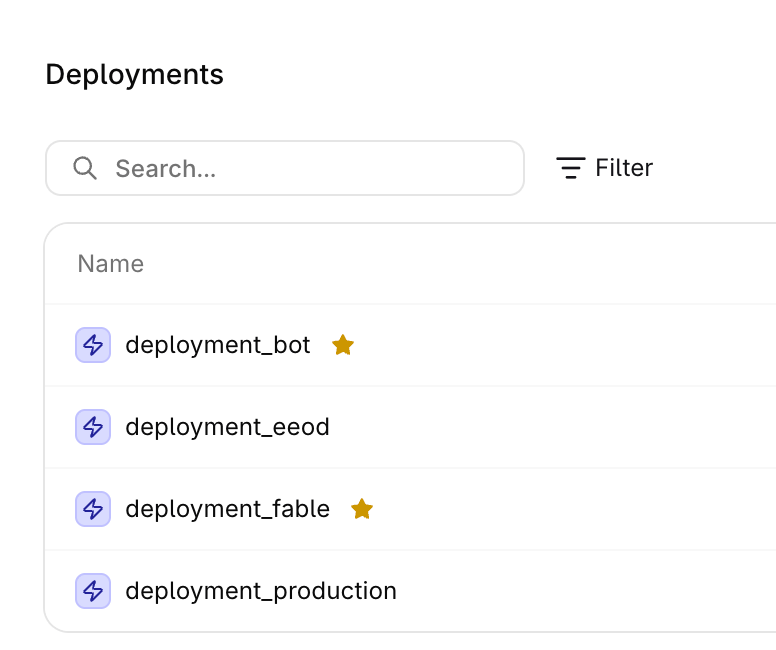Viewport: 776px width, 650px height.
Task: Open the deployment_fable deployment
Action: click(228, 509)
